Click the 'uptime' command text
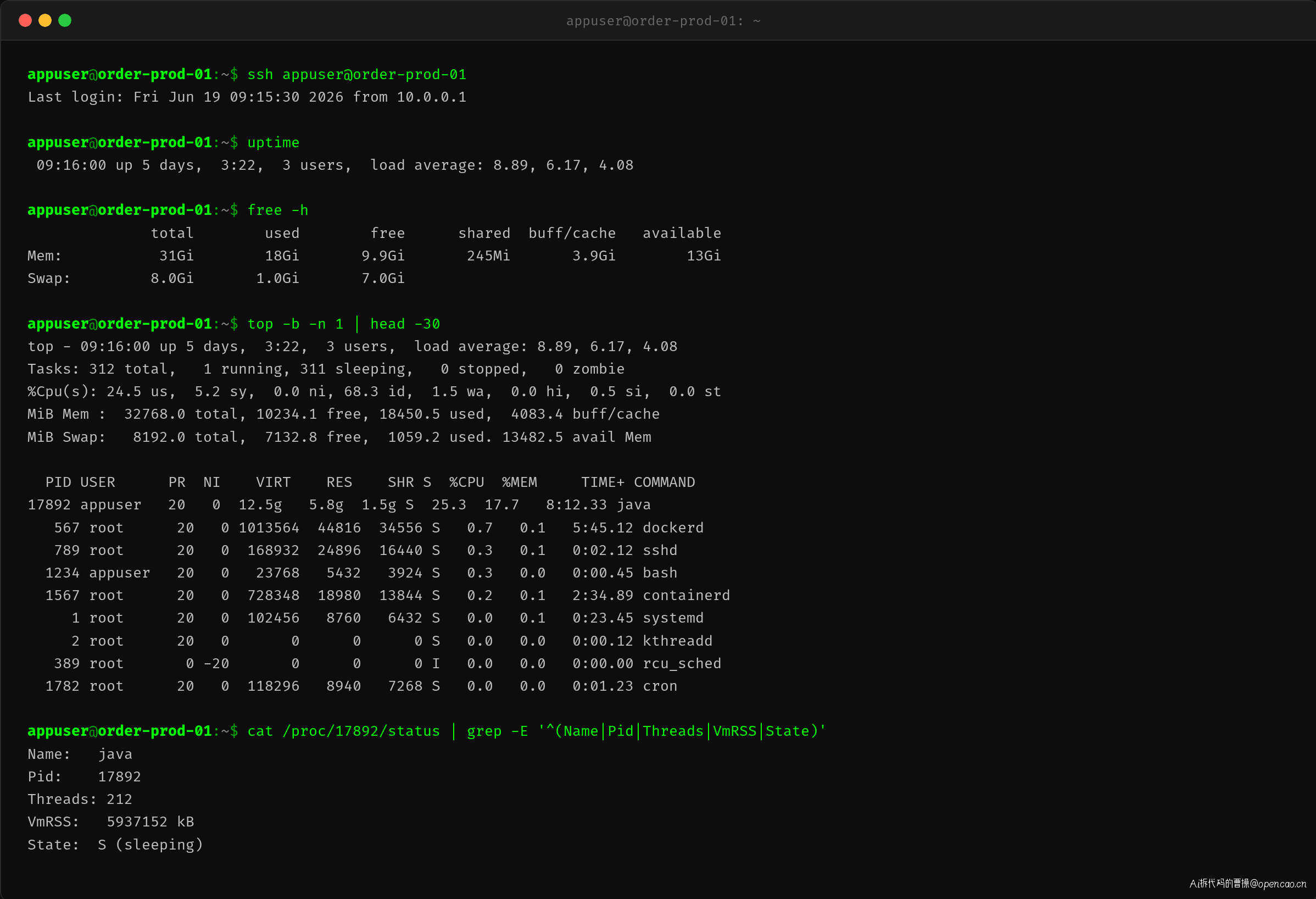Image resolution: width=1316 pixels, height=899 pixels. [x=274, y=142]
